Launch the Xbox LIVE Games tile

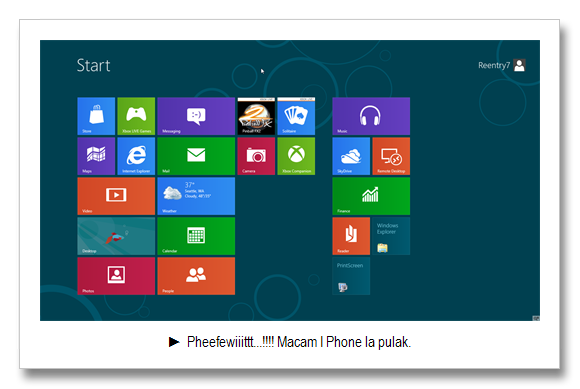[x=136, y=116]
